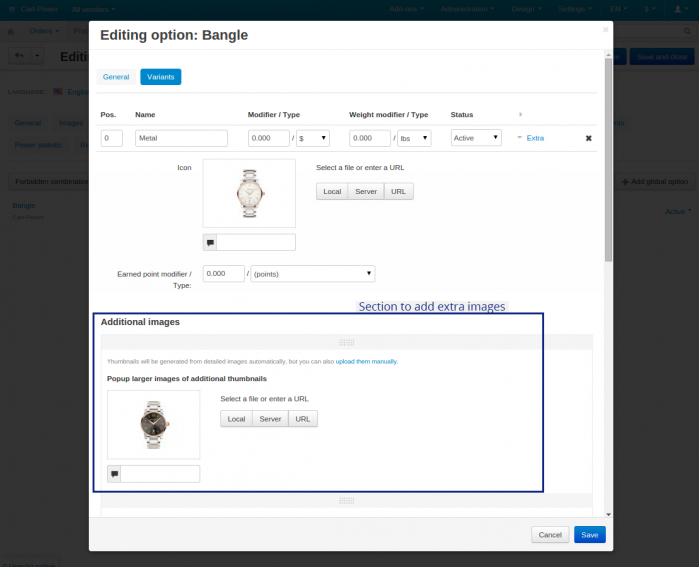Click the Pos. input field
Viewport: 700px width, 567px height.
click(x=112, y=138)
